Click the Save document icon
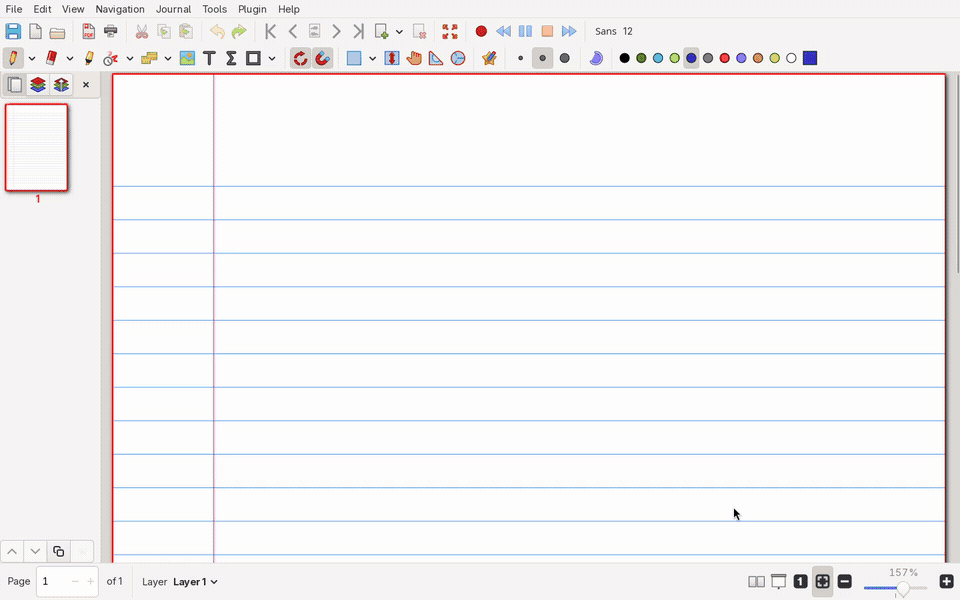Image resolution: width=960 pixels, height=600 pixels. pyautogui.click(x=13, y=31)
